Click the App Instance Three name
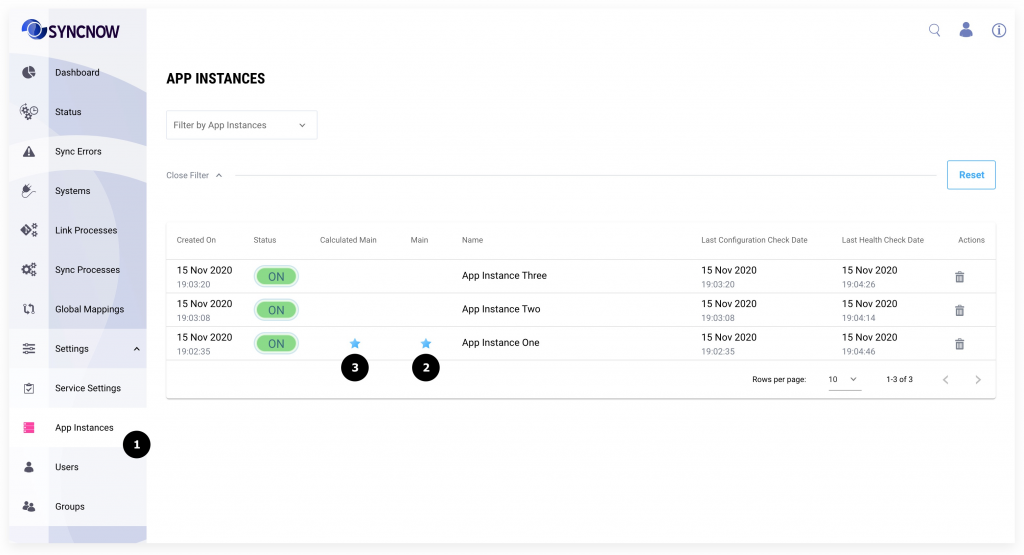Image resolution: width=1024 pixels, height=555 pixels. tap(504, 276)
